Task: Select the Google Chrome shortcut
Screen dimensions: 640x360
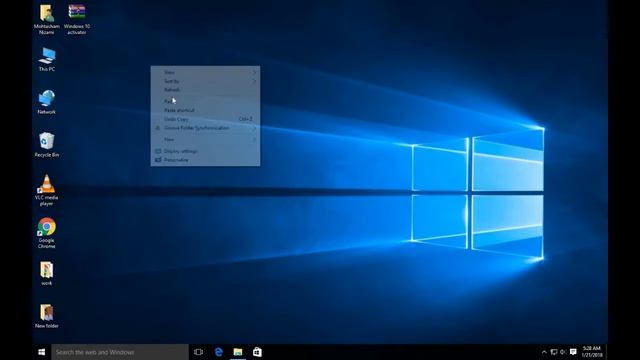Action: tap(47, 233)
